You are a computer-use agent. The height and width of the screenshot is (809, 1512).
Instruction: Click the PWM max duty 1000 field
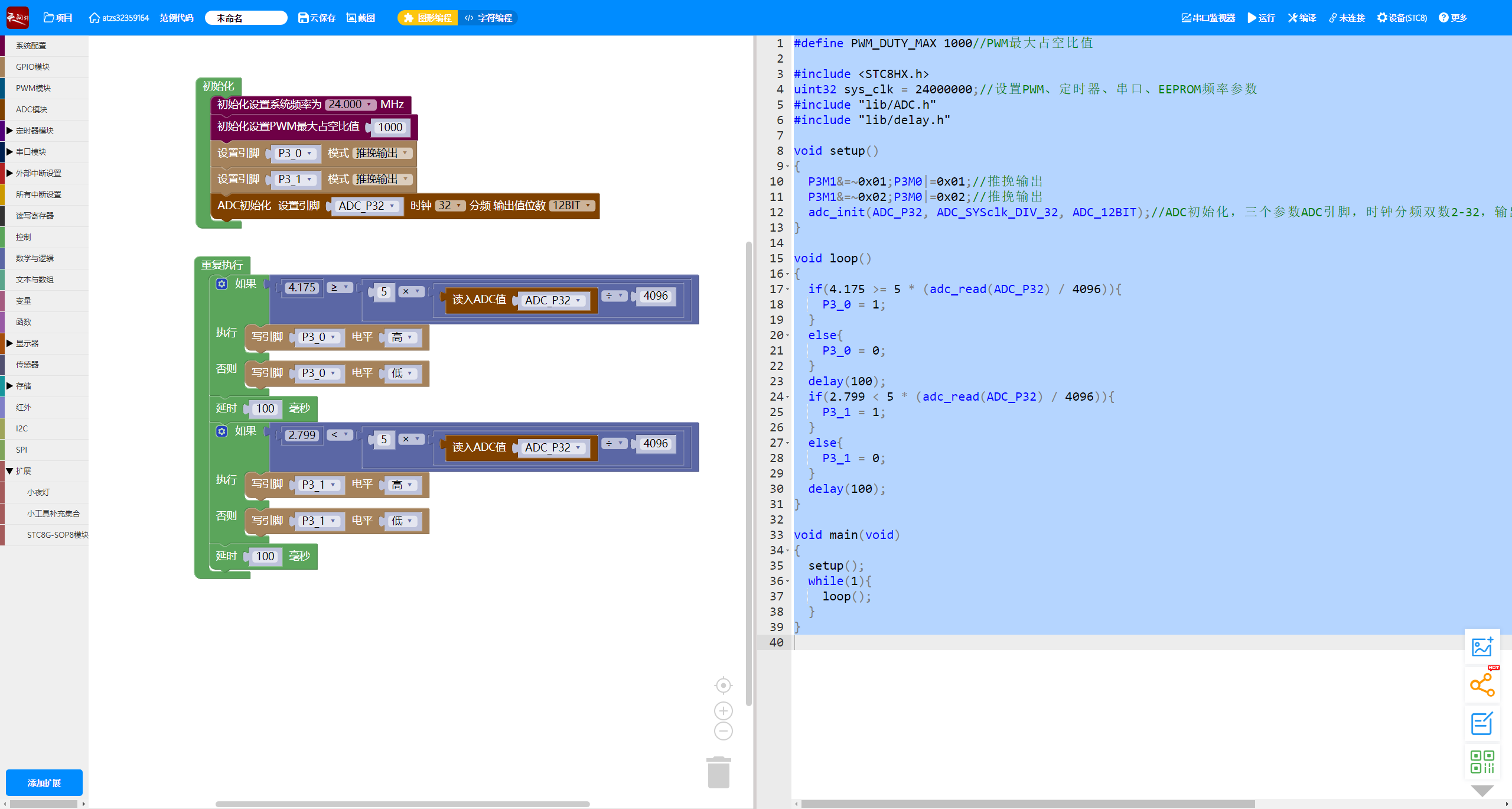[x=390, y=127]
